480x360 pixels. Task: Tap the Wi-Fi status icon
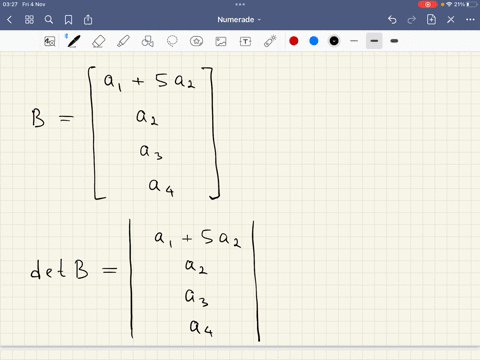(449, 4)
